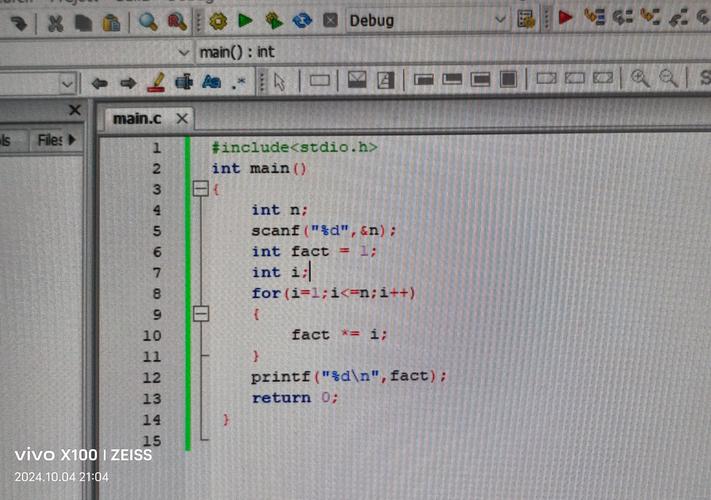This screenshot has height=500, width=711.
Task: Click the Zoom in magnifier icon
Action: [640, 78]
